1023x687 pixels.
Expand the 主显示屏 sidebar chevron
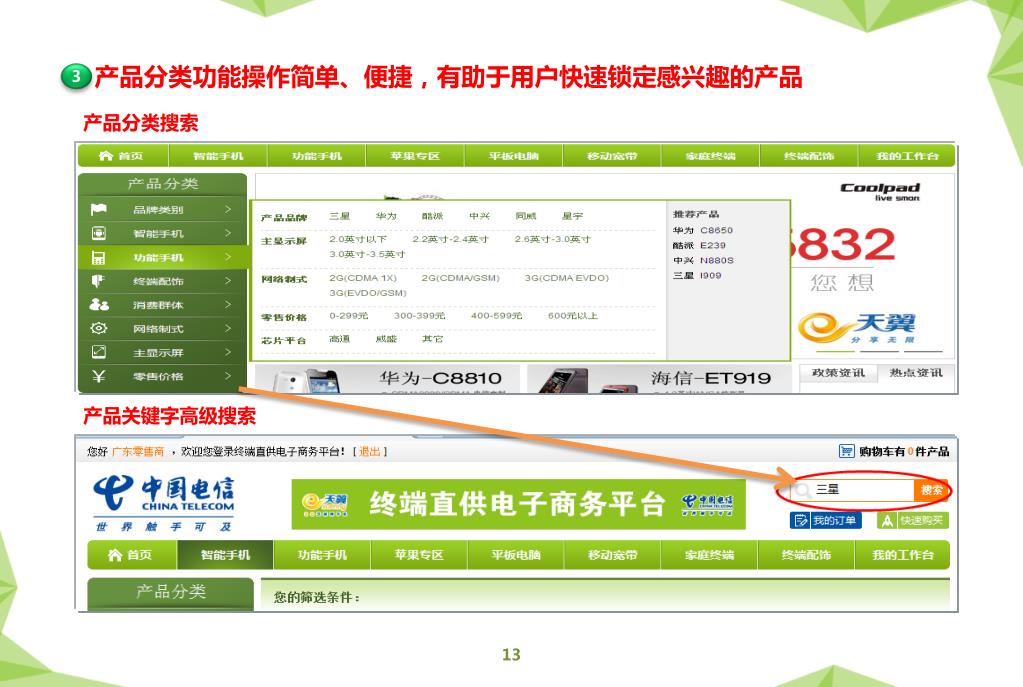[x=228, y=352]
